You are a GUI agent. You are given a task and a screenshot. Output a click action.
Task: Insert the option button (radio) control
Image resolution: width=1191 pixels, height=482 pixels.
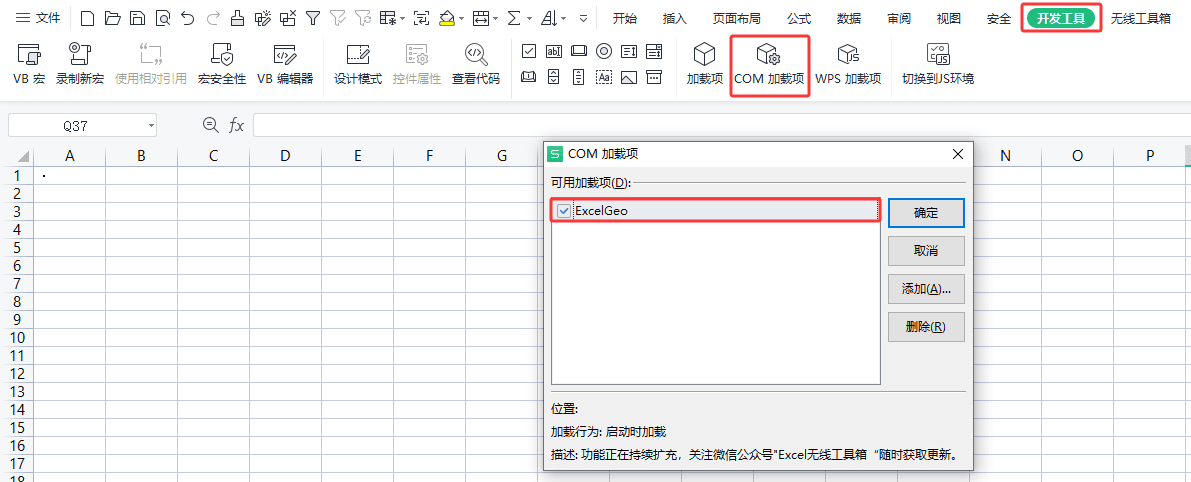(x=604, y=52)
